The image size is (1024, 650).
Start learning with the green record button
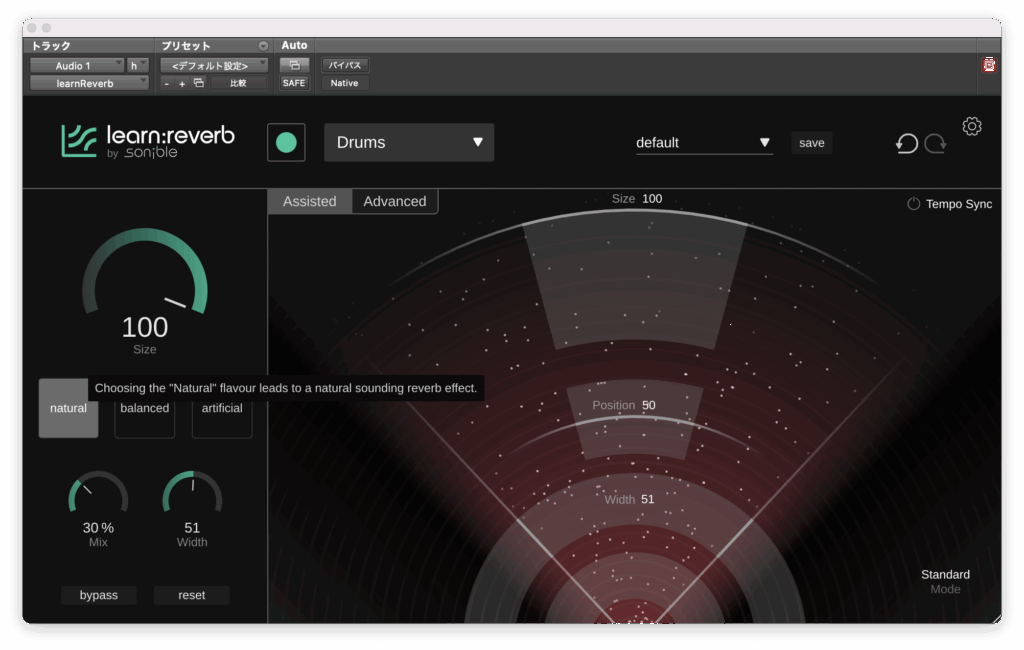coord(286,142)
